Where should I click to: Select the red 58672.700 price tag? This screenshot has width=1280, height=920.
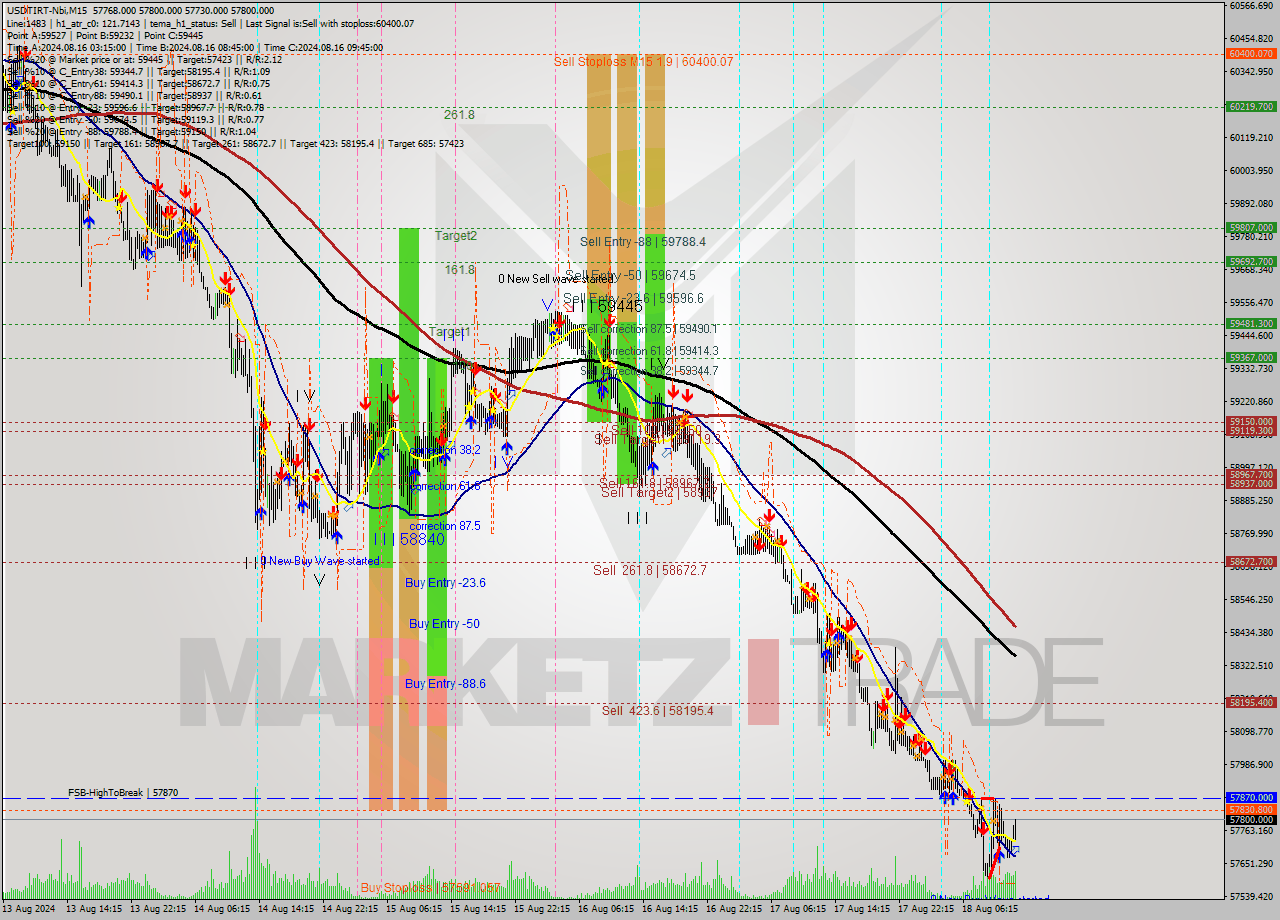1250,562
